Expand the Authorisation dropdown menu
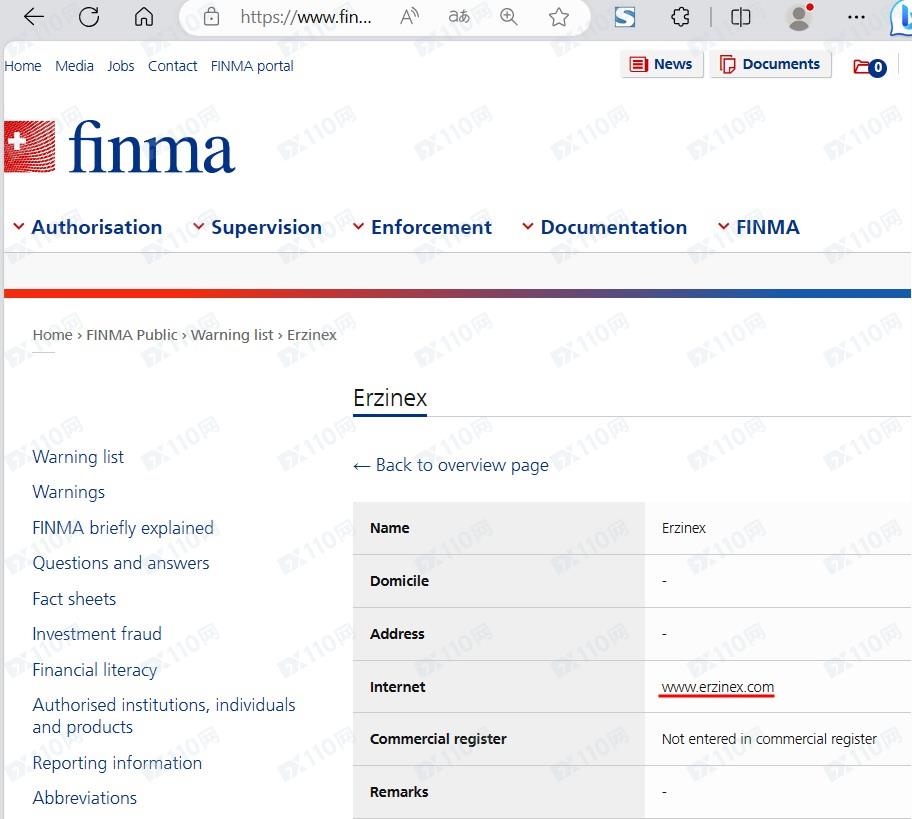The width and height of the screenshot is (912, 819). 88,227
